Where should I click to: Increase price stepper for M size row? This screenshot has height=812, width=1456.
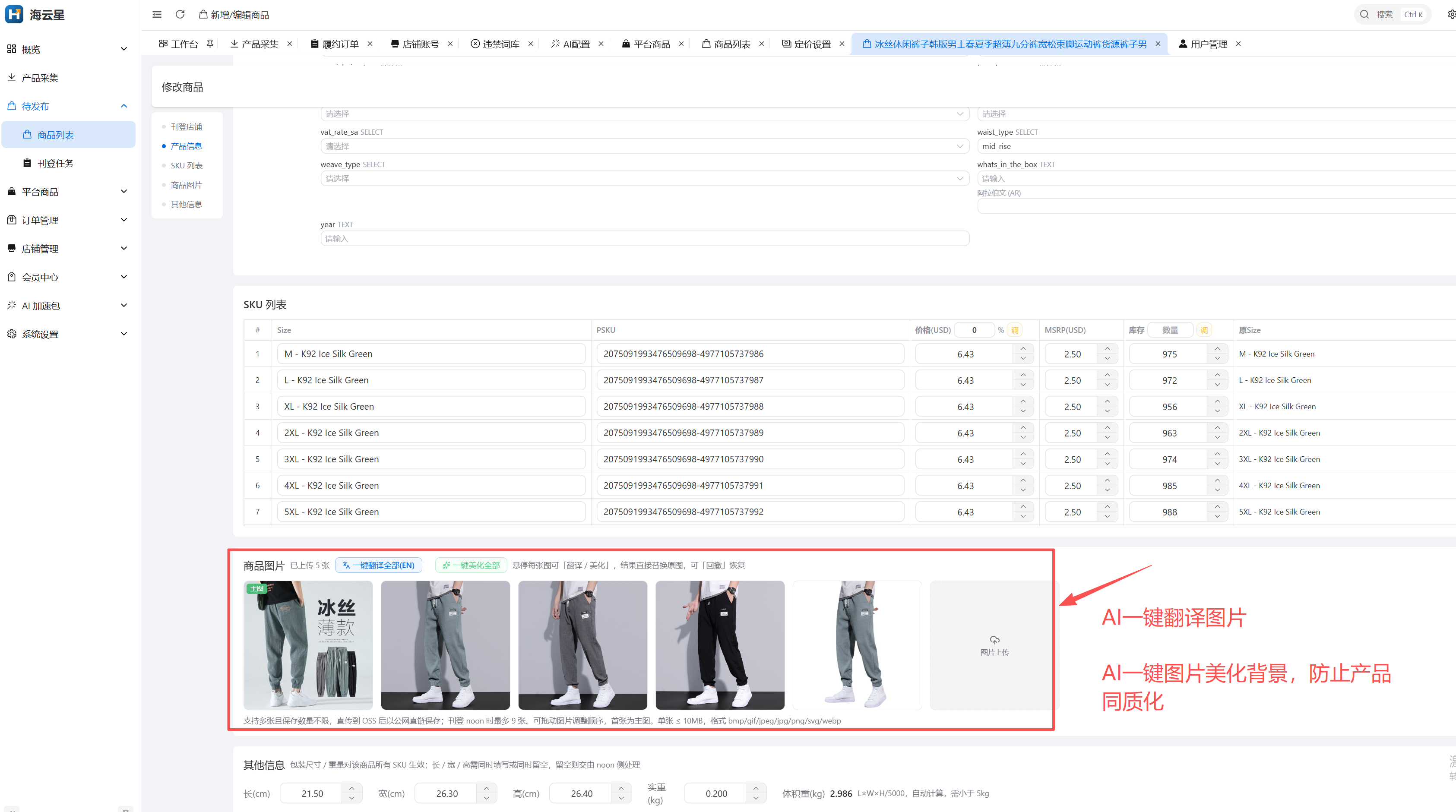(x=1023, y=349)
